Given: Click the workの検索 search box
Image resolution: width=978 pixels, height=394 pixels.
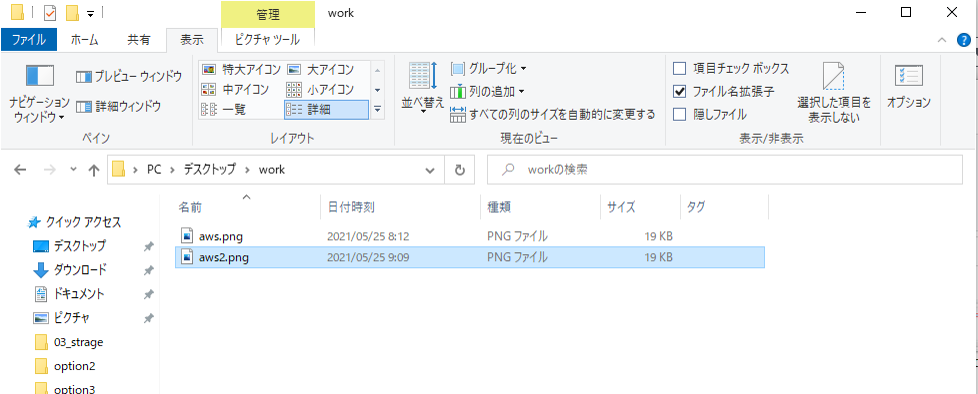Looking at the screenshot, I should click(x=724, y=170).
